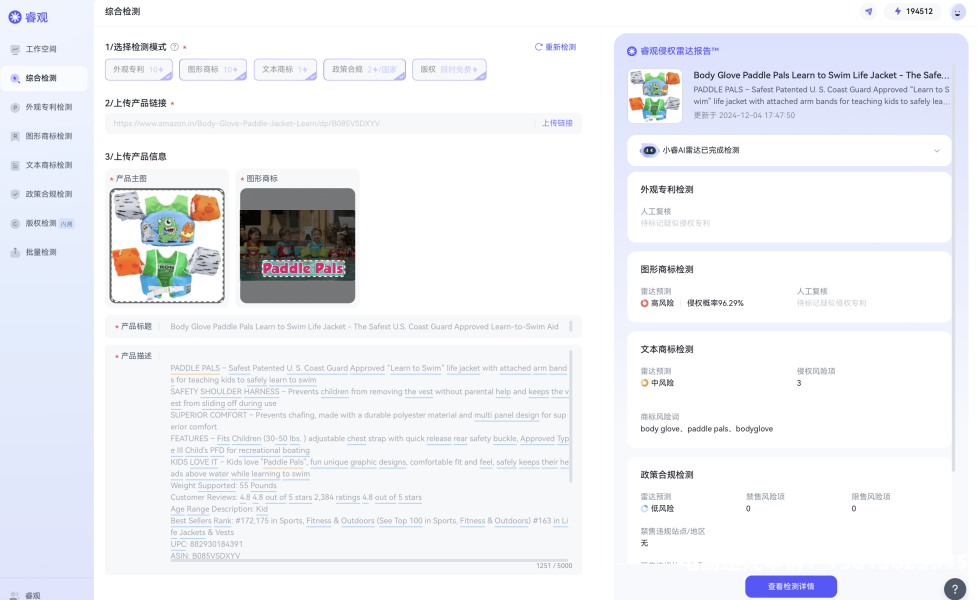Click the 高风险 red ring indicator
Image resolution: width=977 pixels, height=600 pixels.
644,303
